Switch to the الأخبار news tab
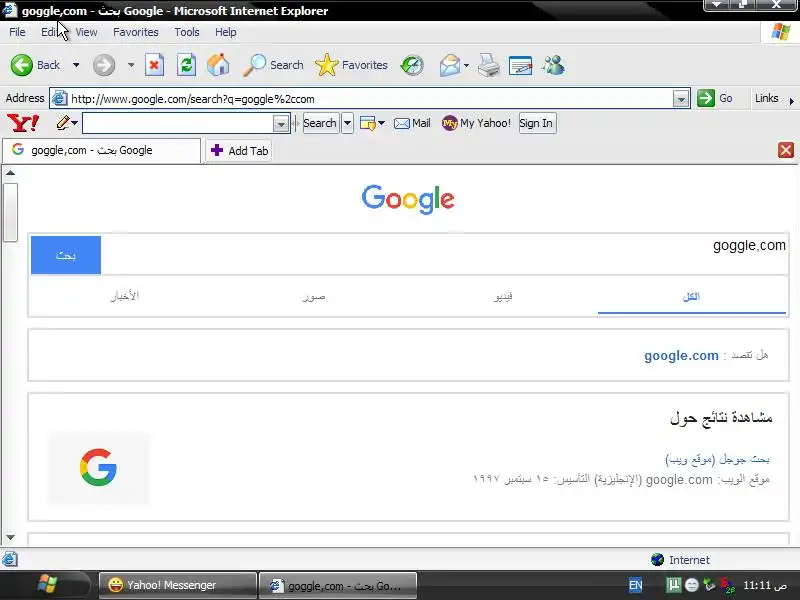This screenshot has height=600, width=800. tap(124, 296)
